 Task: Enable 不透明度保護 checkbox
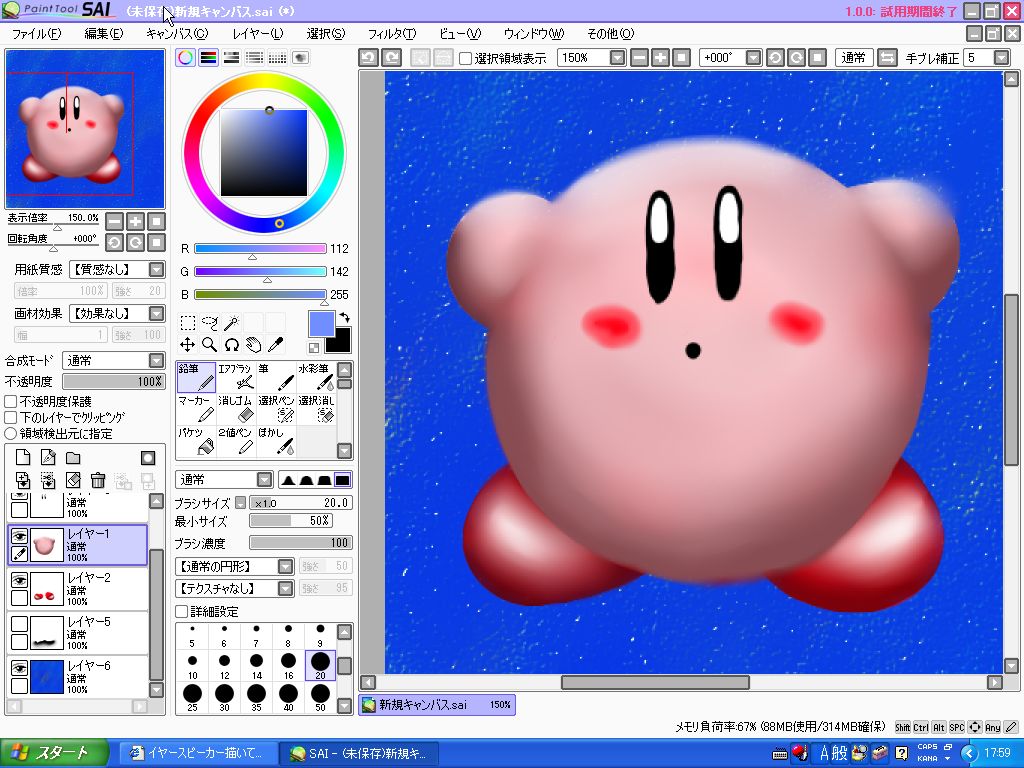click(x=11, y=402)
